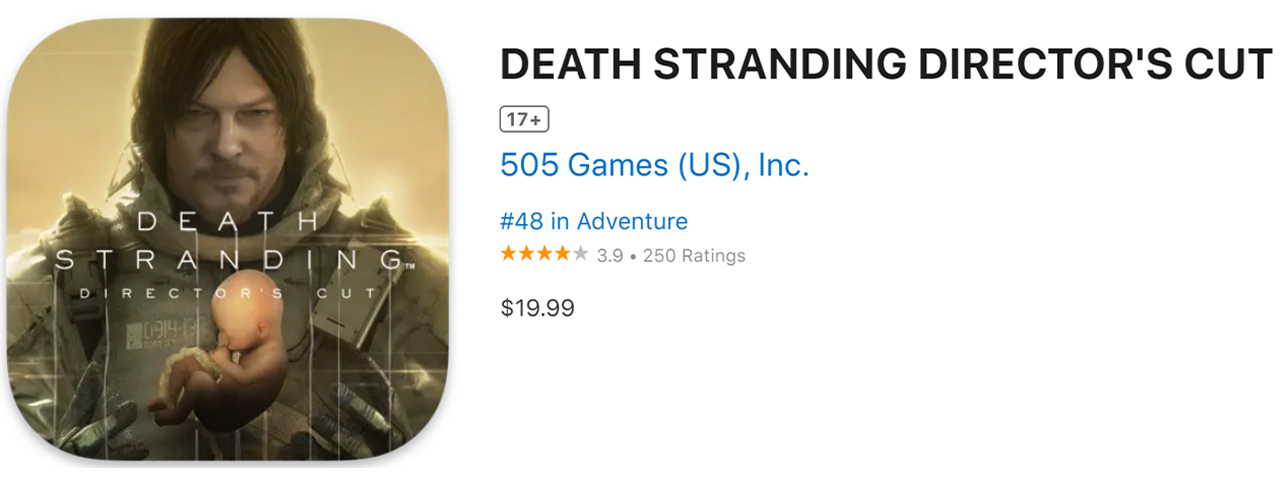Viewport: 1280px width, 477px height.
Task: Click the fifth gray rating star
Action: click(x=580, y=254)
